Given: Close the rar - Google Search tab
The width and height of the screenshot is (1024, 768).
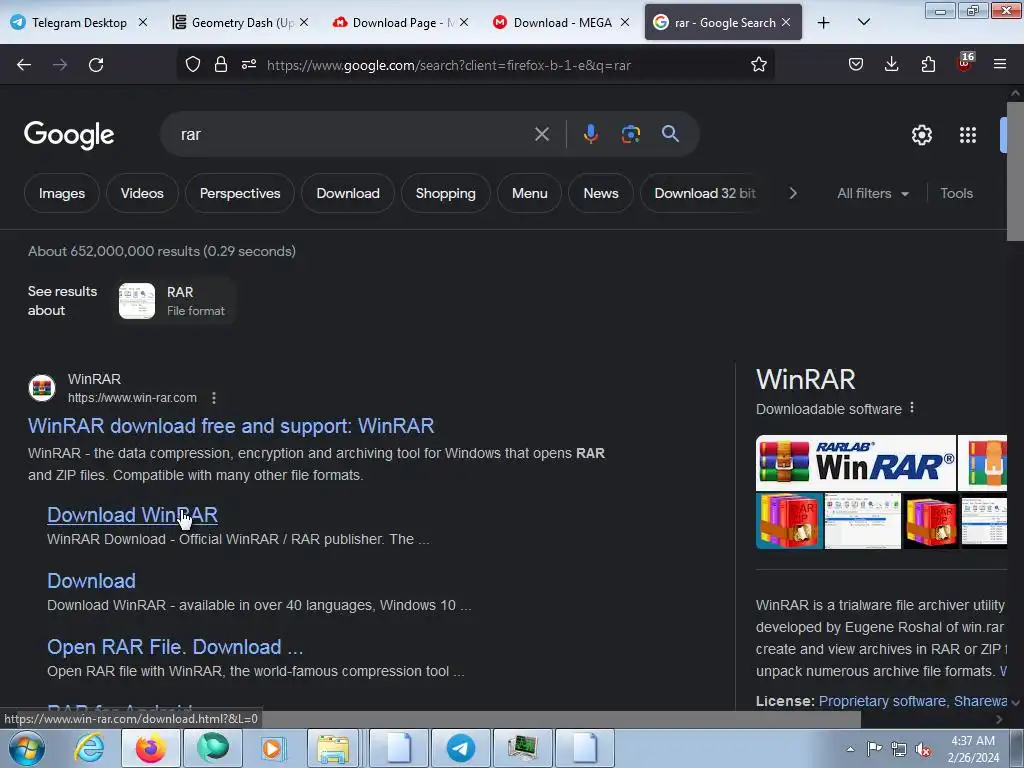Looking at the screenshot, I should coord(786,22).
